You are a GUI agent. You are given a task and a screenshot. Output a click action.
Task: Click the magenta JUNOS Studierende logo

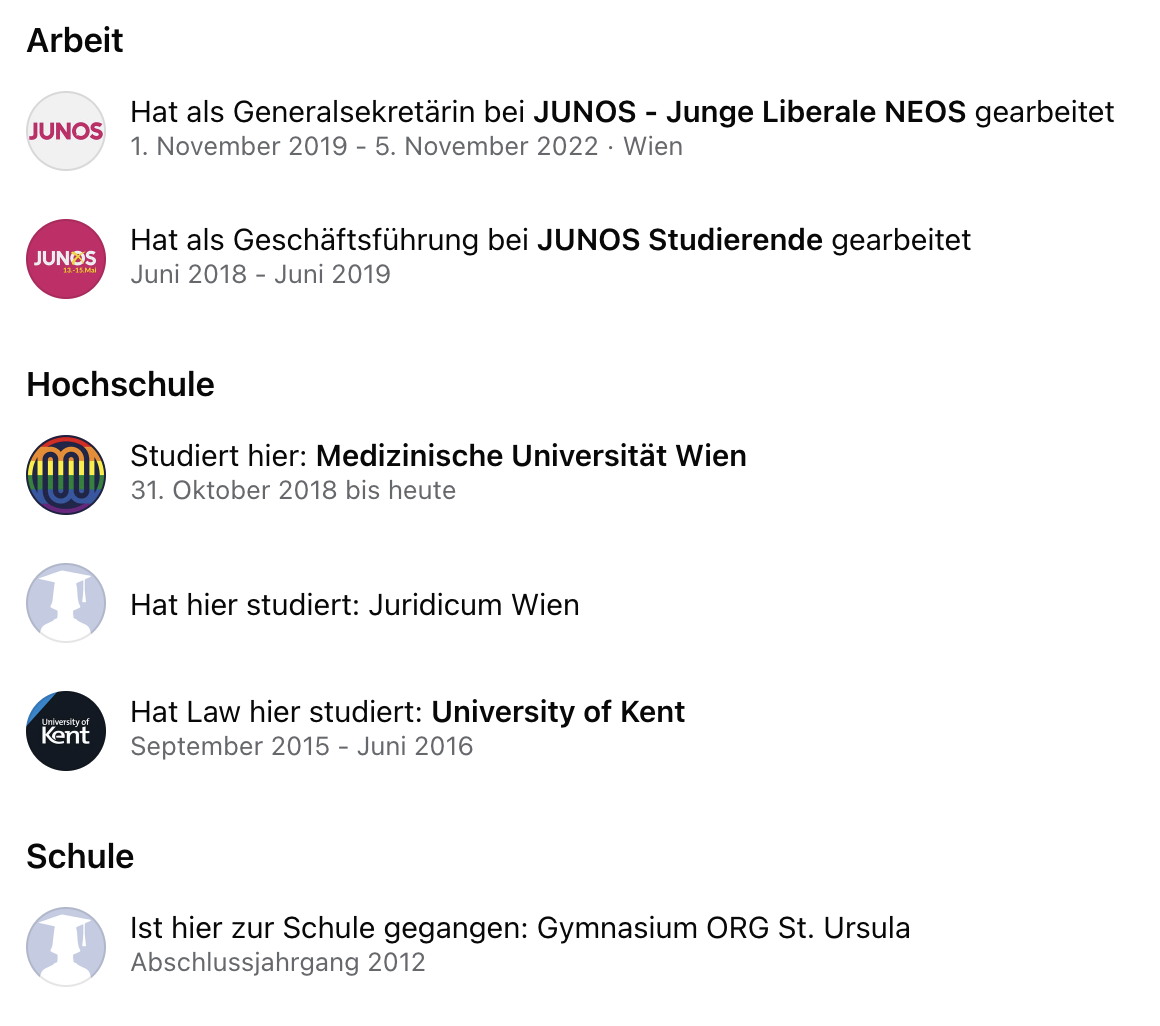[66, 259]
